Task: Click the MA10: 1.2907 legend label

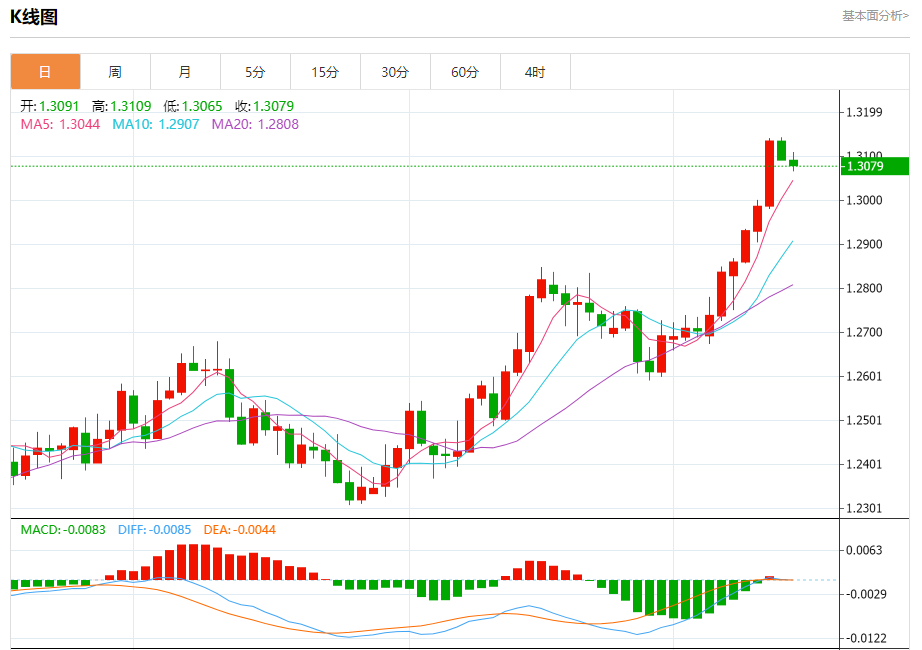Action: 156,124
